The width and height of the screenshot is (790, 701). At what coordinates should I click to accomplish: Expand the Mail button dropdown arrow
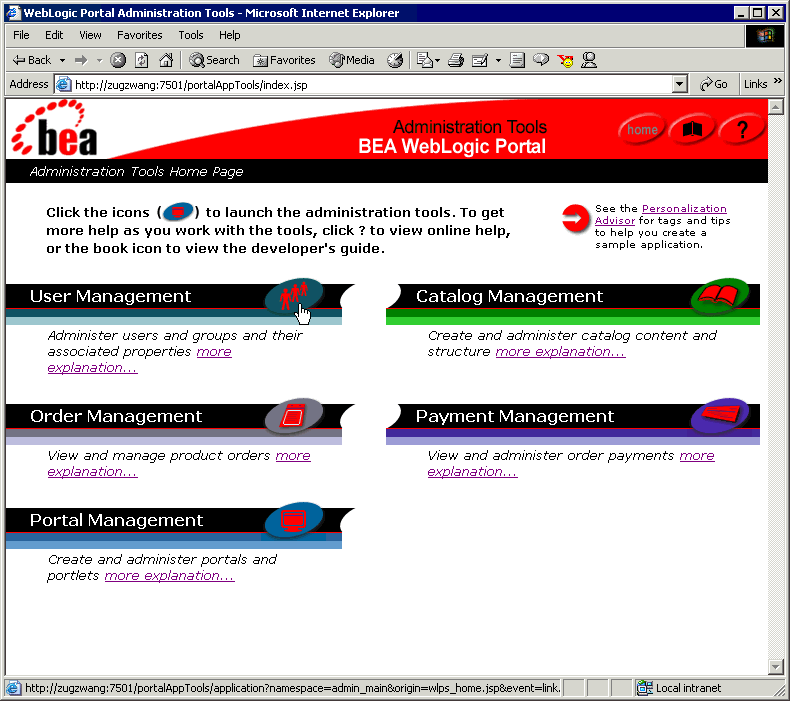point(437,60)
